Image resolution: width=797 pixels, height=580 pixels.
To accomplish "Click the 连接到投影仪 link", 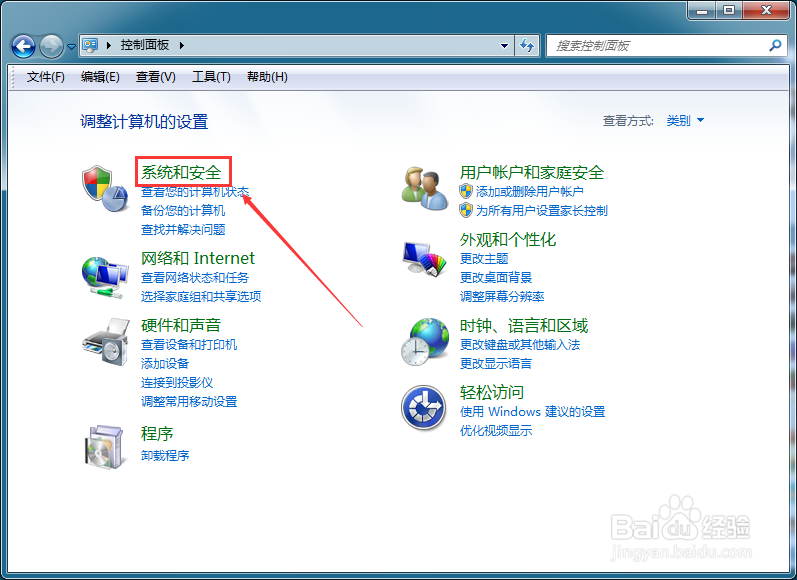I will click(x=177, y=382).
